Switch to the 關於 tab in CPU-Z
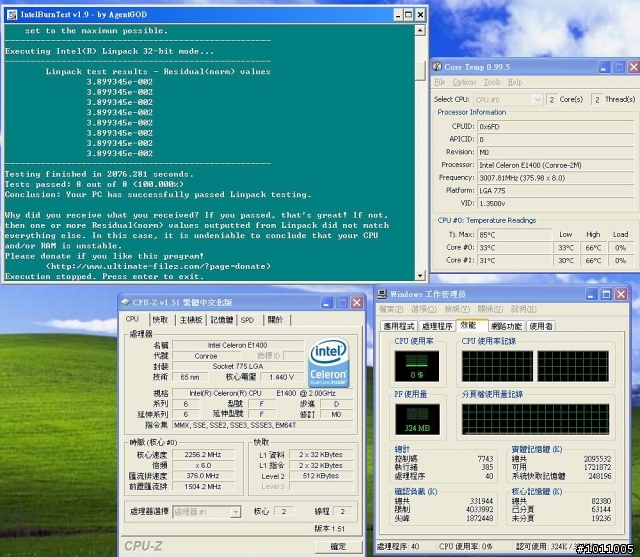Image resolution: width=640 pixels, height=557 pixels. [x=275, y=320]
